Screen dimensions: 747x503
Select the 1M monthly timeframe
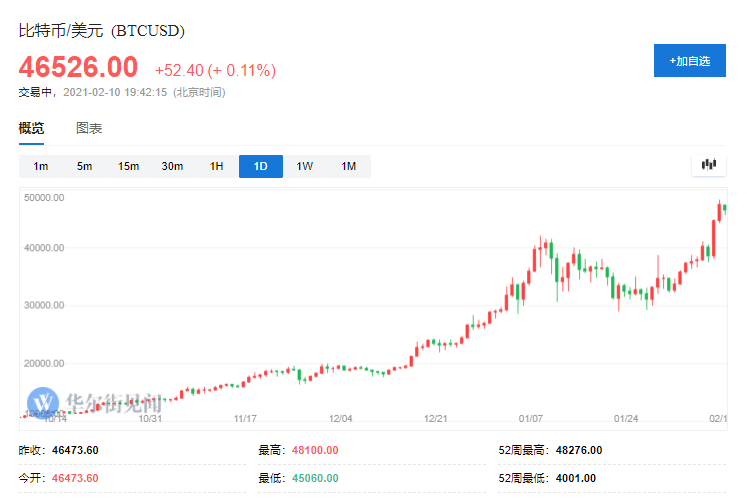[x=348, y=167]
